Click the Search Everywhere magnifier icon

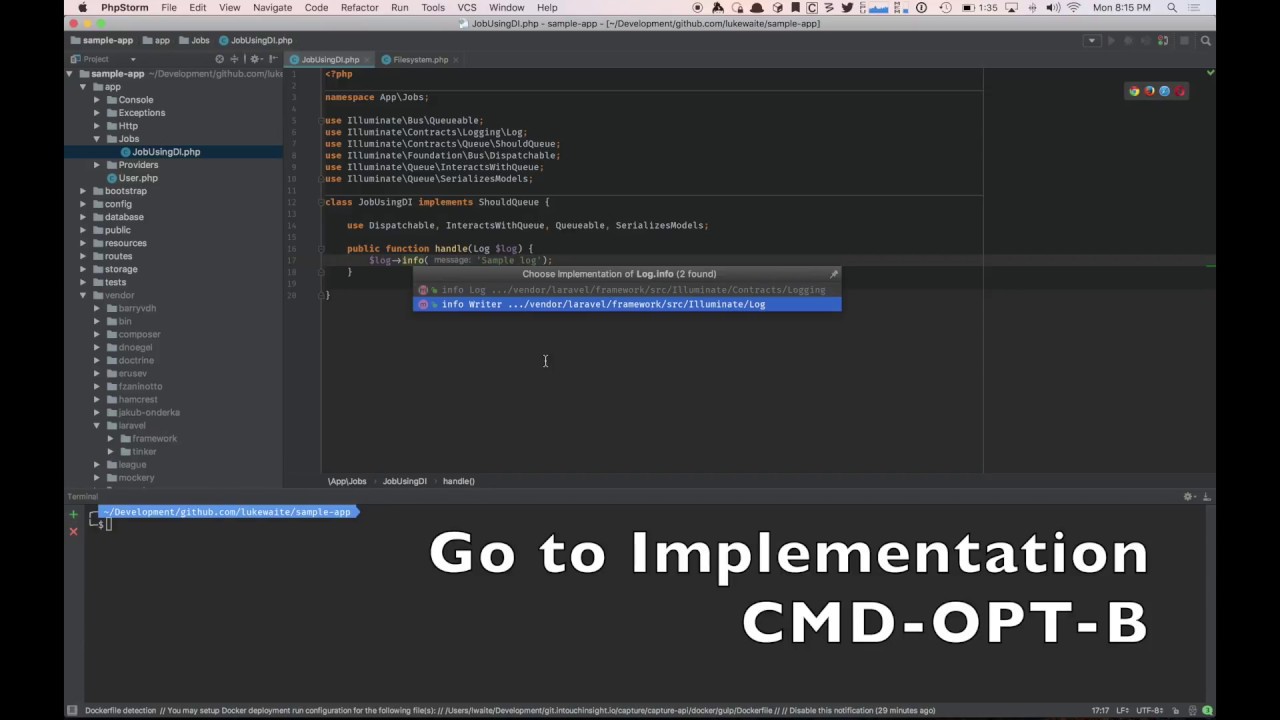[1205, 41]
